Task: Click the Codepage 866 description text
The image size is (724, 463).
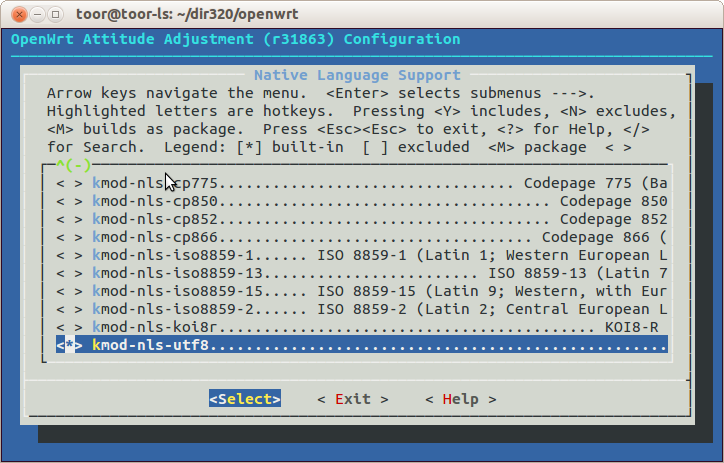Action: tap(604, 237)
